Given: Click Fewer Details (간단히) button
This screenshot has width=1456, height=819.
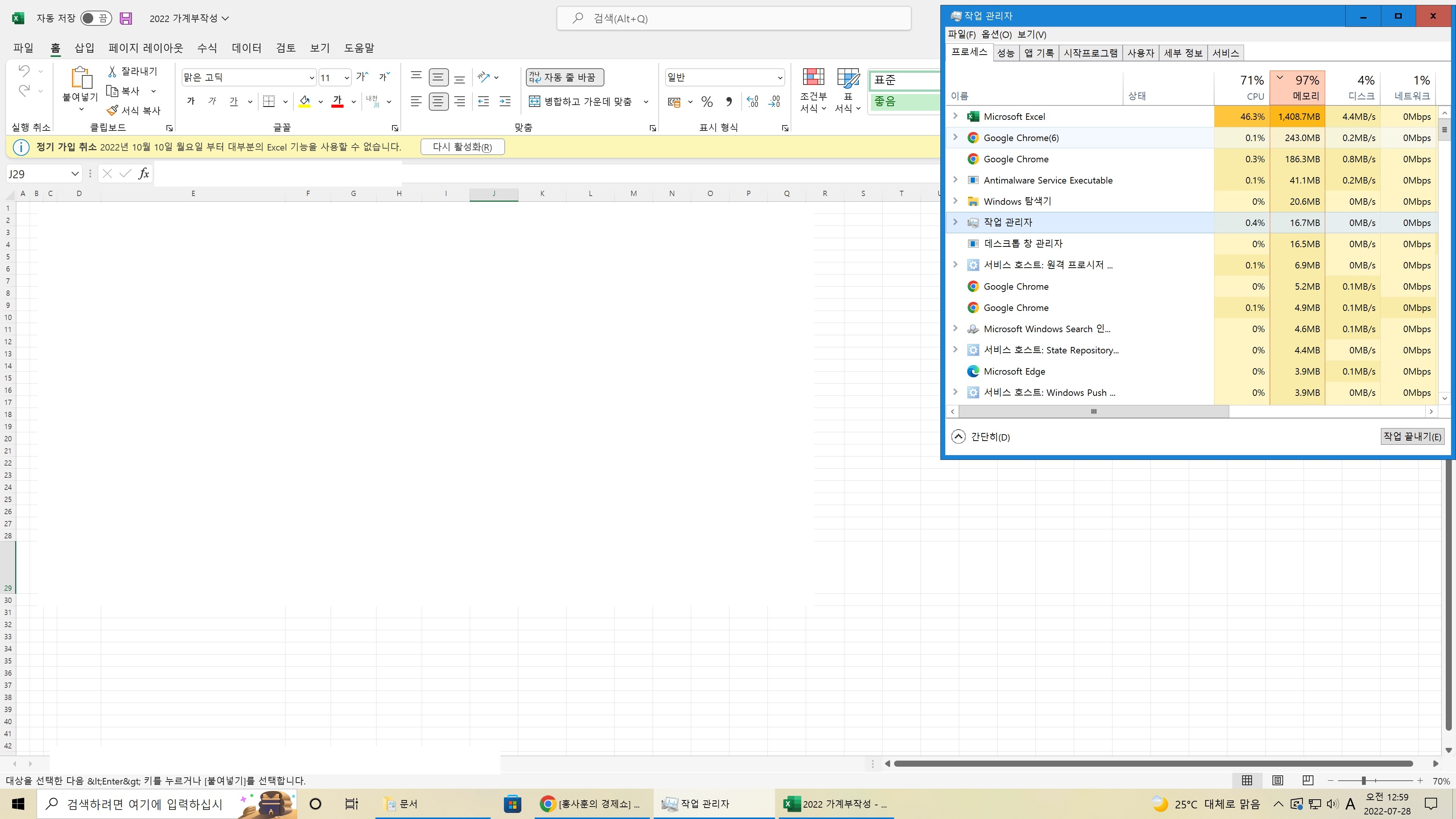Looking at the screenshot, I should pyautogui.click(x=981, y=436).
